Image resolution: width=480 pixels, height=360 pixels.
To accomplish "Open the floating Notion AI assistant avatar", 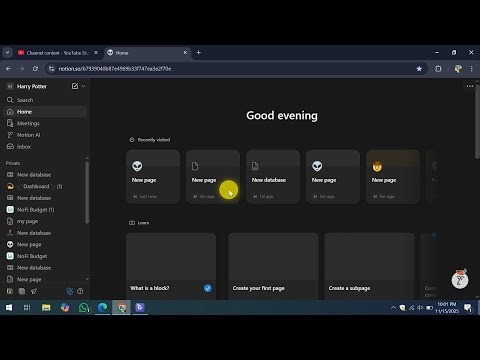I will click(x=460, y=279).
